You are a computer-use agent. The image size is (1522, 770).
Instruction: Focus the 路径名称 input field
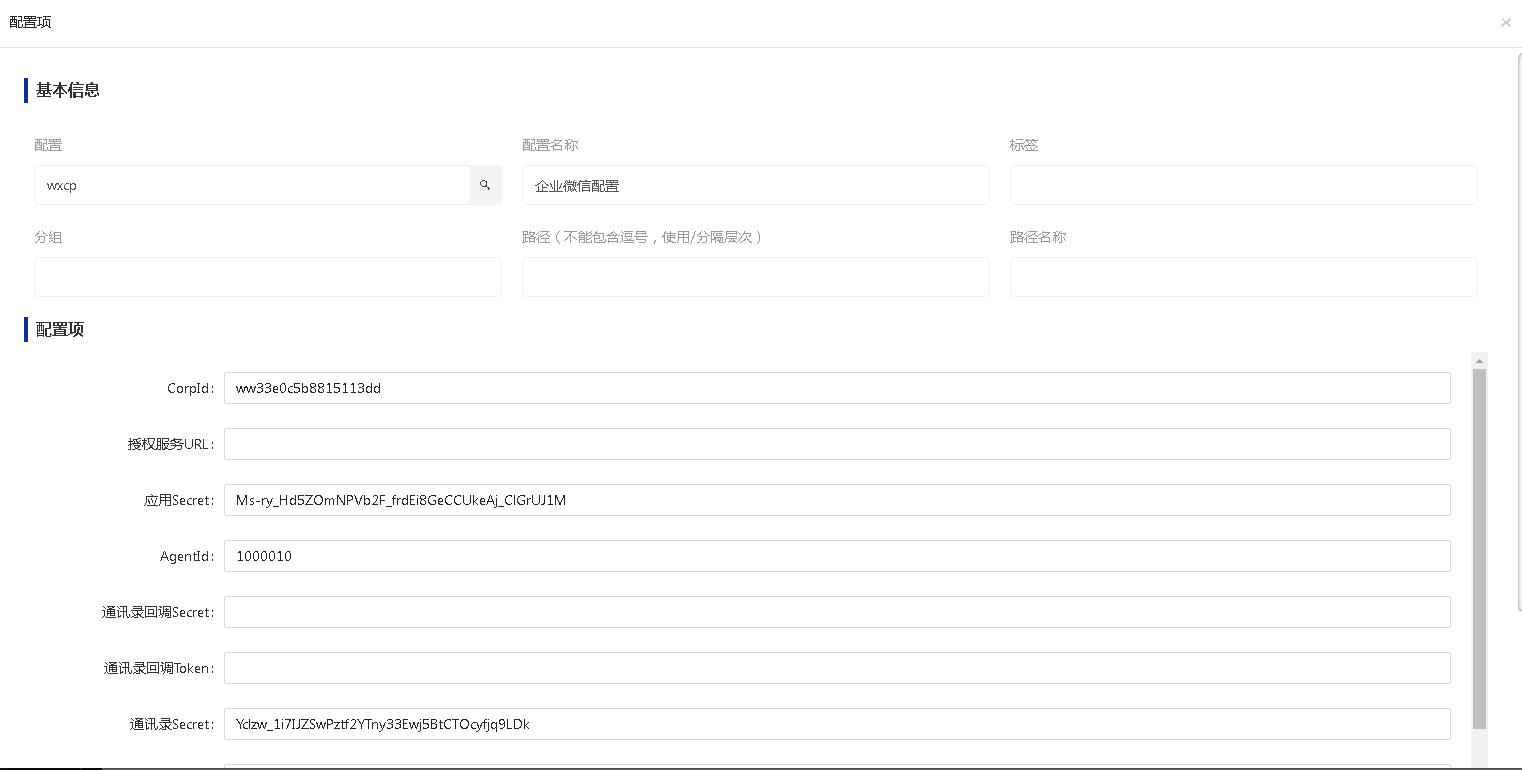click(x=1244, y=277)
